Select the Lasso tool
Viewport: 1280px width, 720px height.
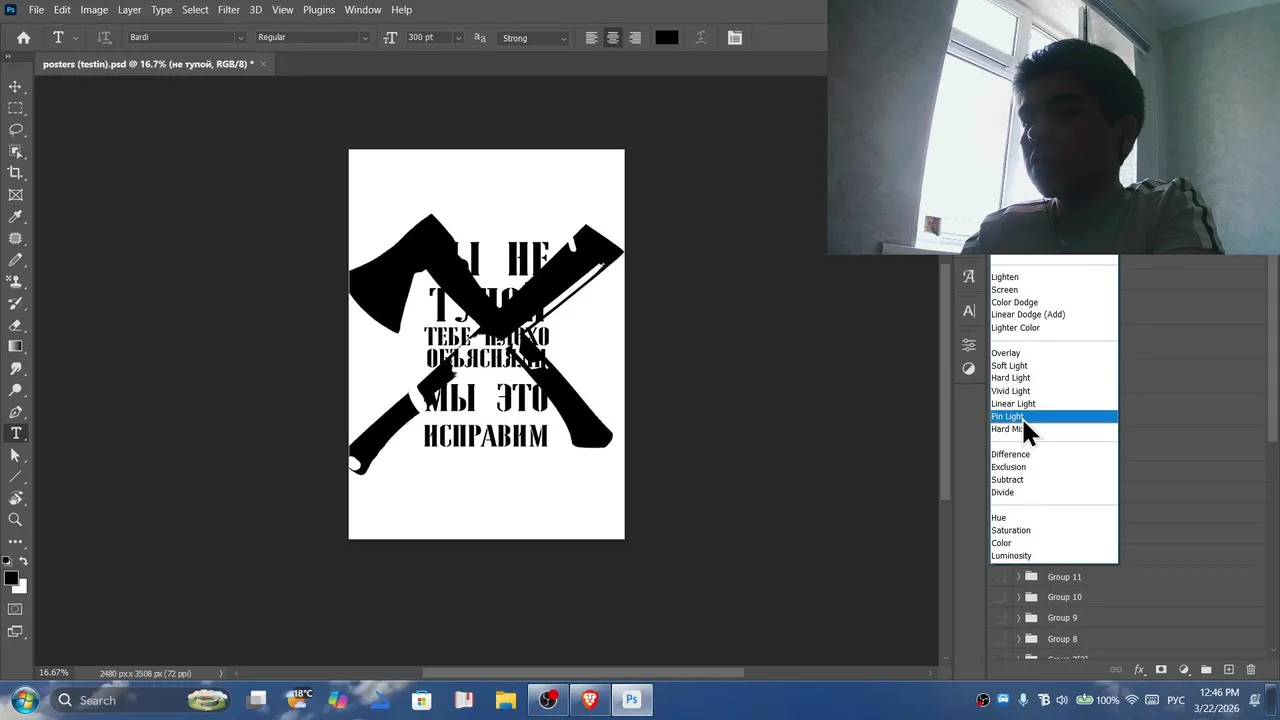15,130
